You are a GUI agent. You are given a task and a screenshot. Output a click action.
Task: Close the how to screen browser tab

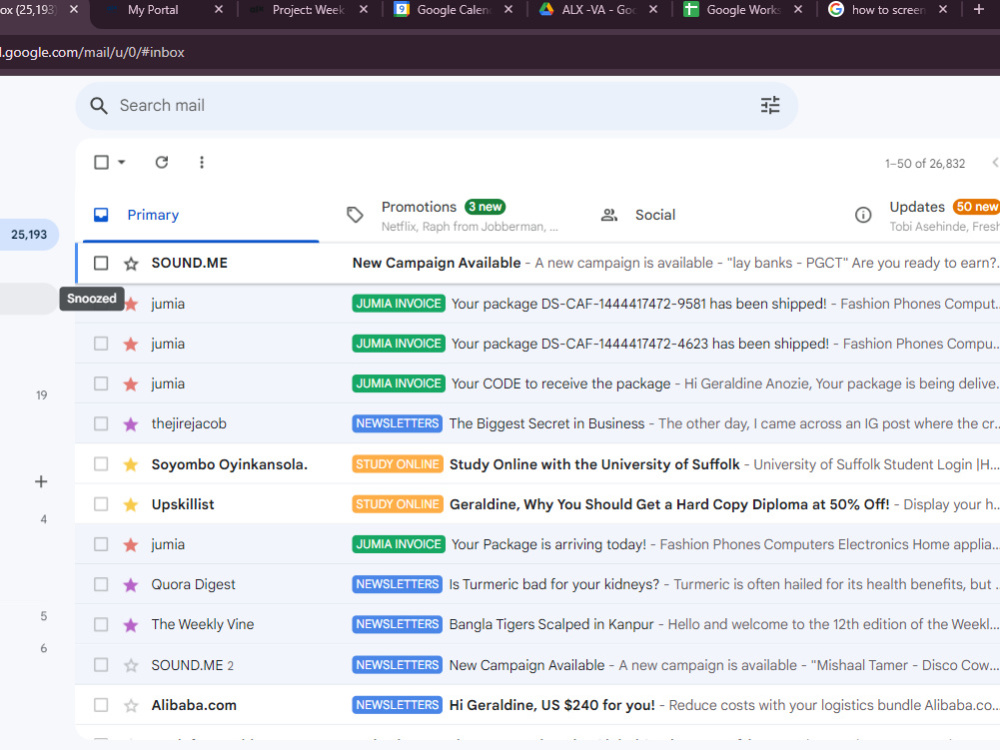click(x=943, y=10)
